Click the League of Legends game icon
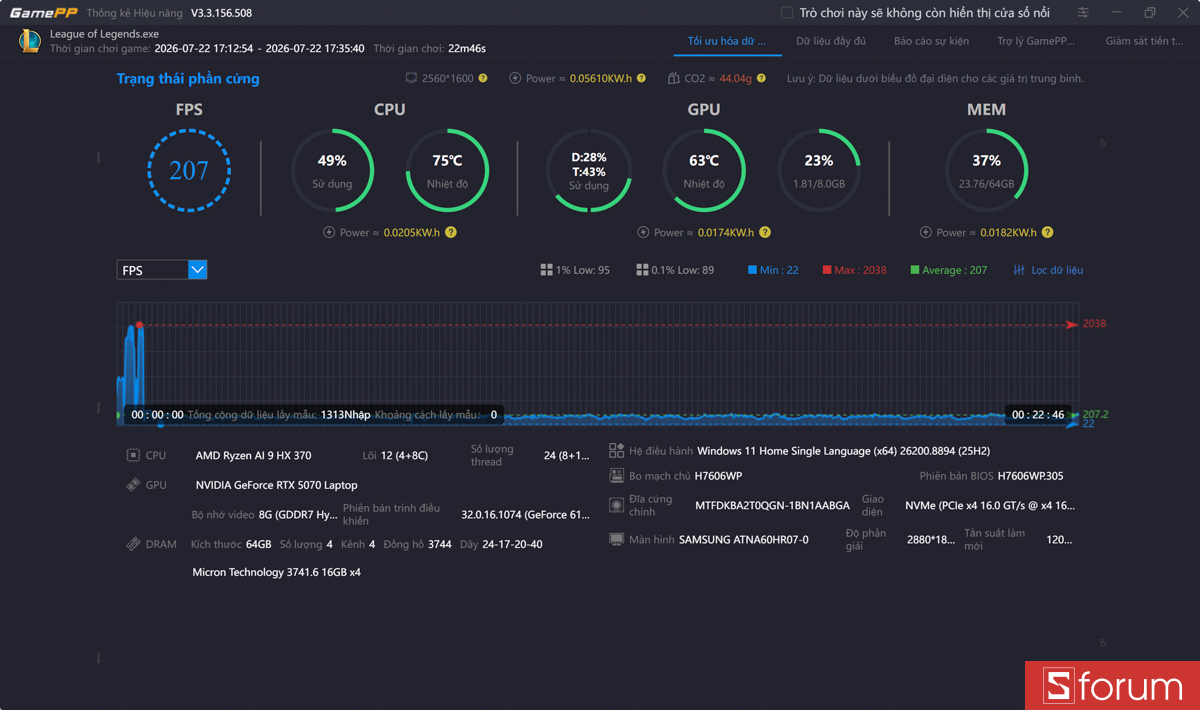This screenshot has height=710, width=1200. click(x=30, y=41)
